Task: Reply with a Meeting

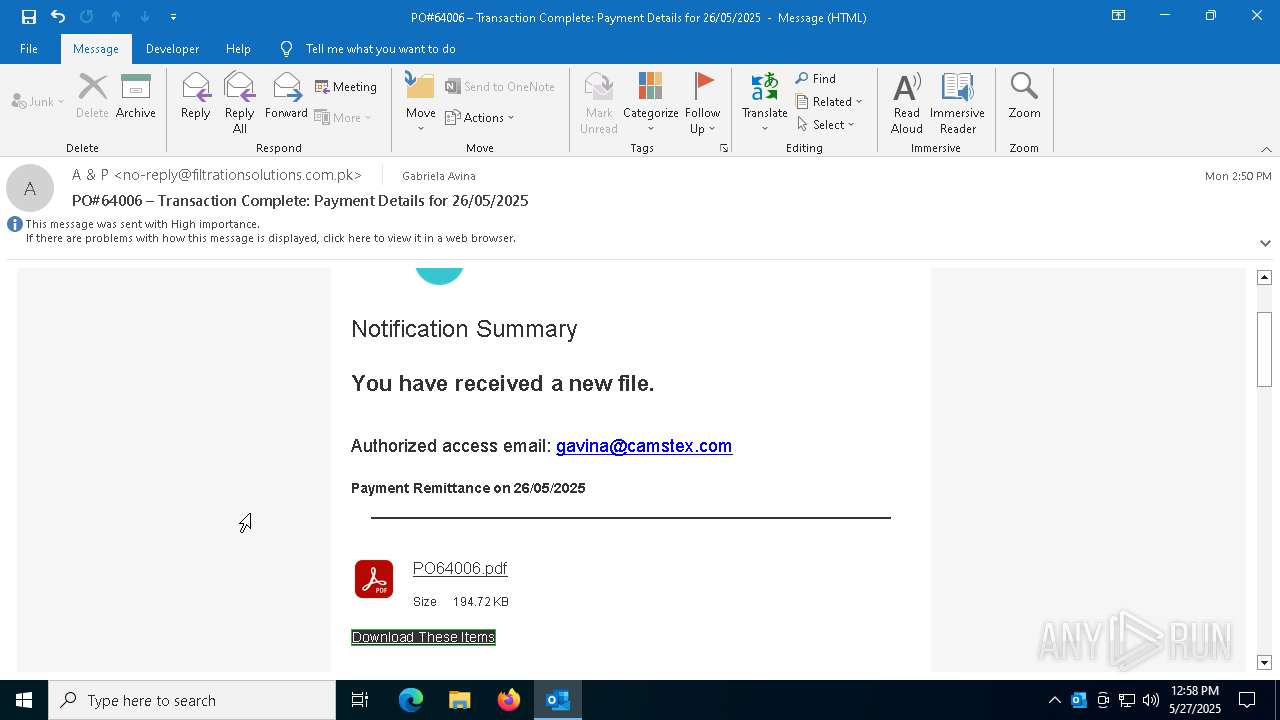Action: coord(346,87)
